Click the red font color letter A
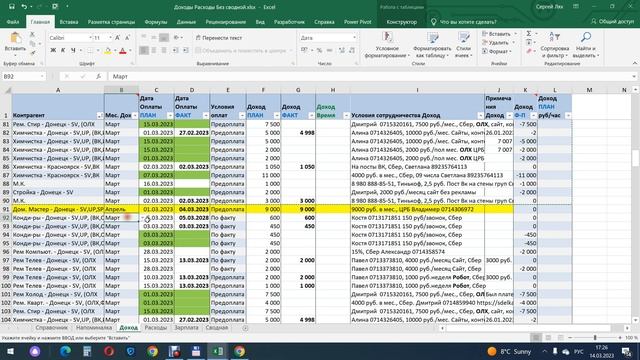The height and width of the screenshot is (360, 640). (122, 51)
